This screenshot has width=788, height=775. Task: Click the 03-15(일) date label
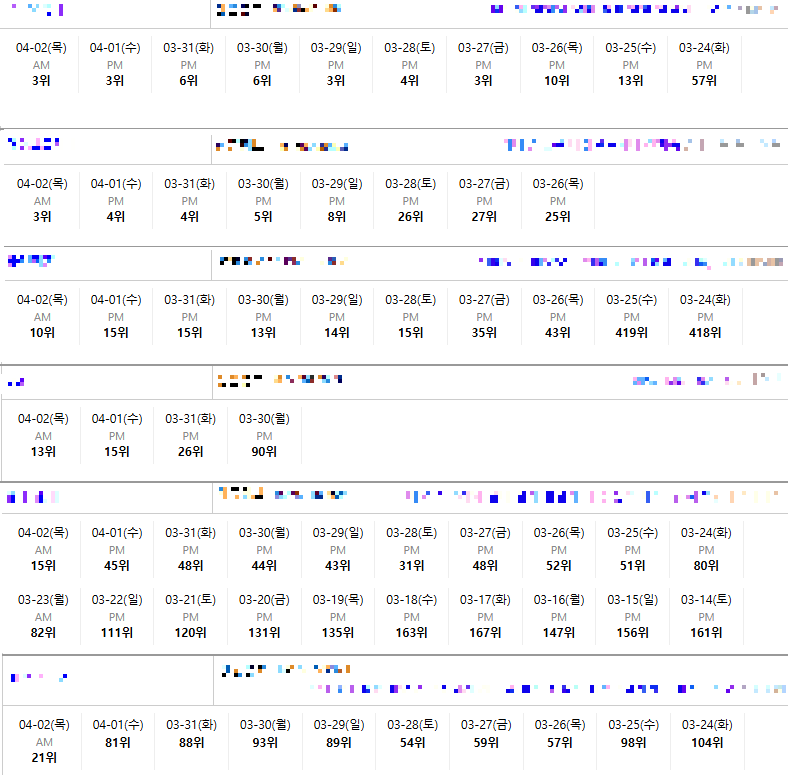pyautogui.click(x=632, y=600)
